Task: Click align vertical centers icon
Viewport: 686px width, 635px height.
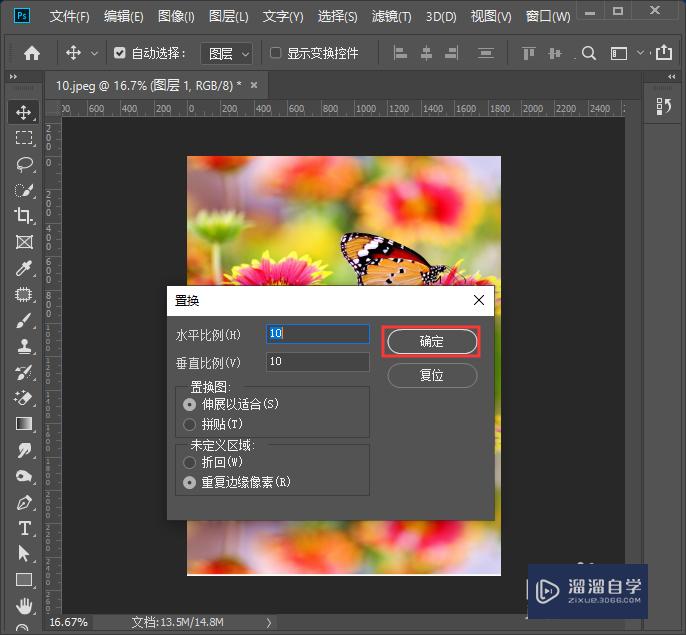Action: [555, 53]
